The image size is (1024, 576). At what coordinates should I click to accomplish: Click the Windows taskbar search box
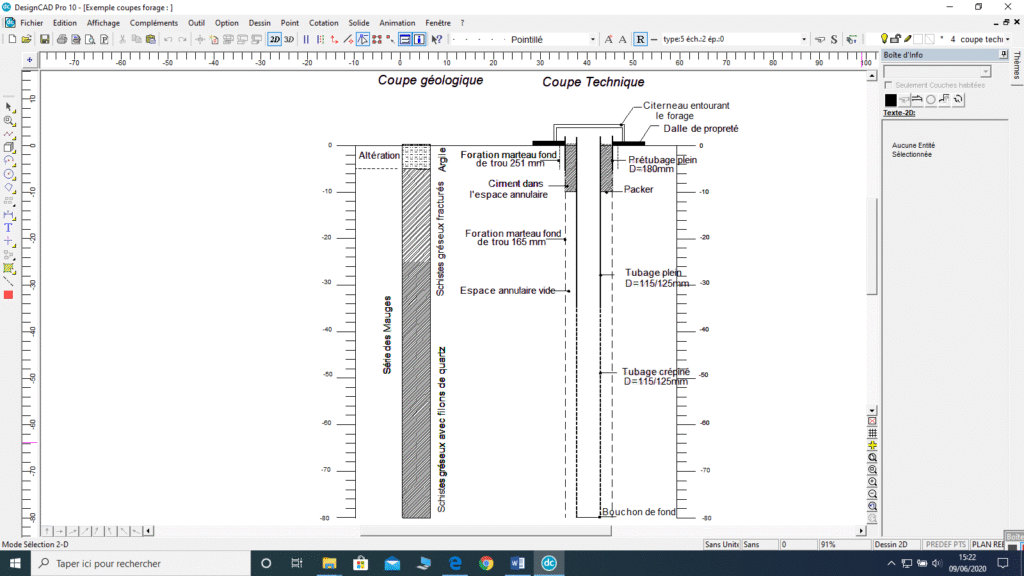click(x=140, y=563)
